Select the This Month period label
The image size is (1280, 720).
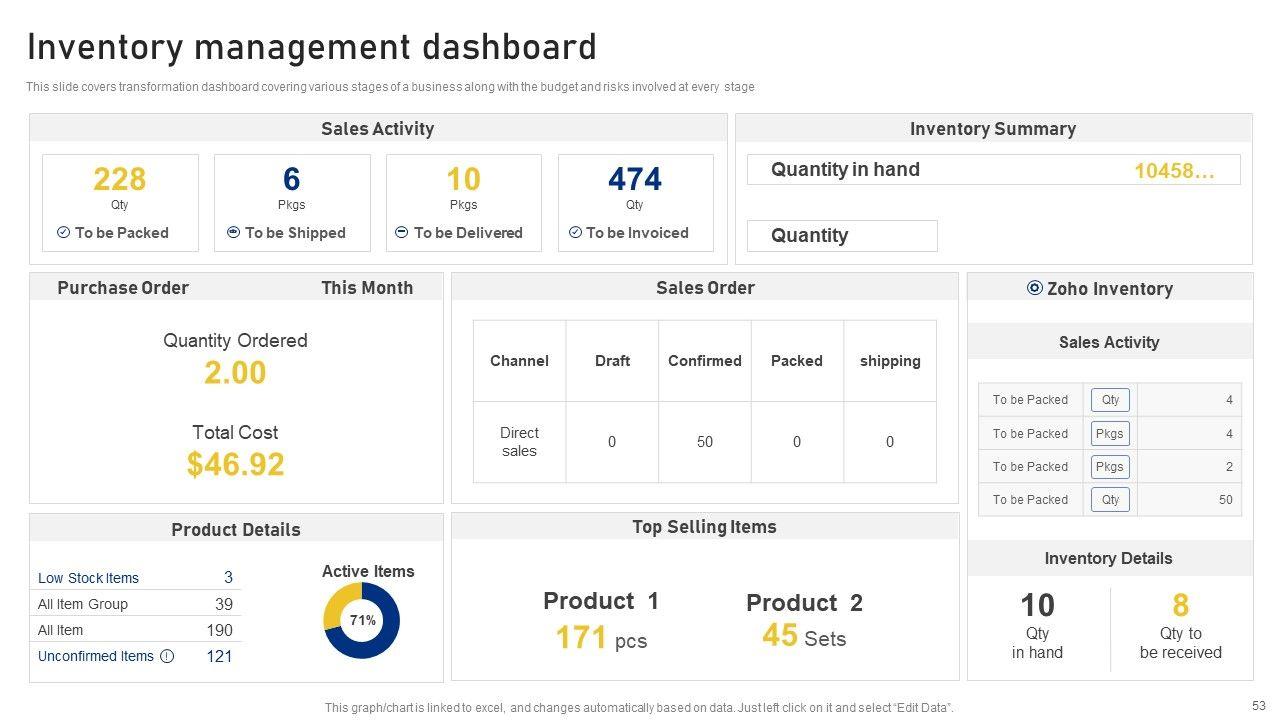(367, 288)
